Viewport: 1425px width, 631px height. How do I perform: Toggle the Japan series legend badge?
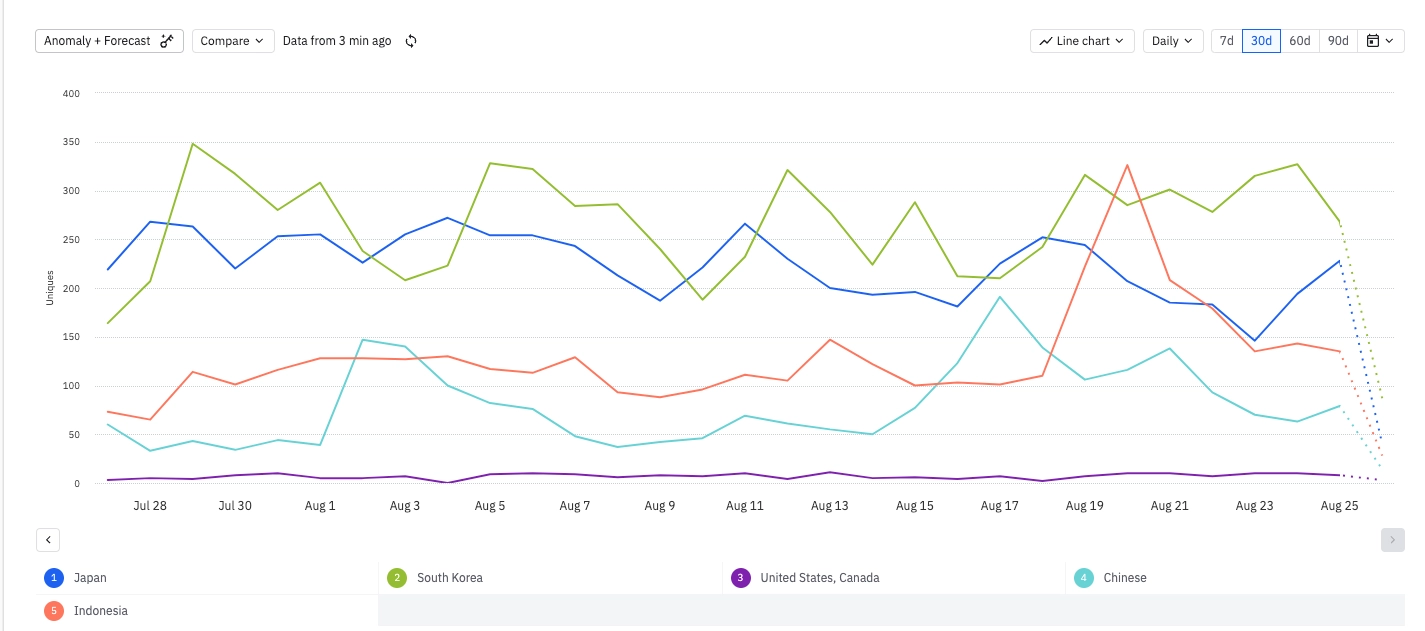click(54, 578)
